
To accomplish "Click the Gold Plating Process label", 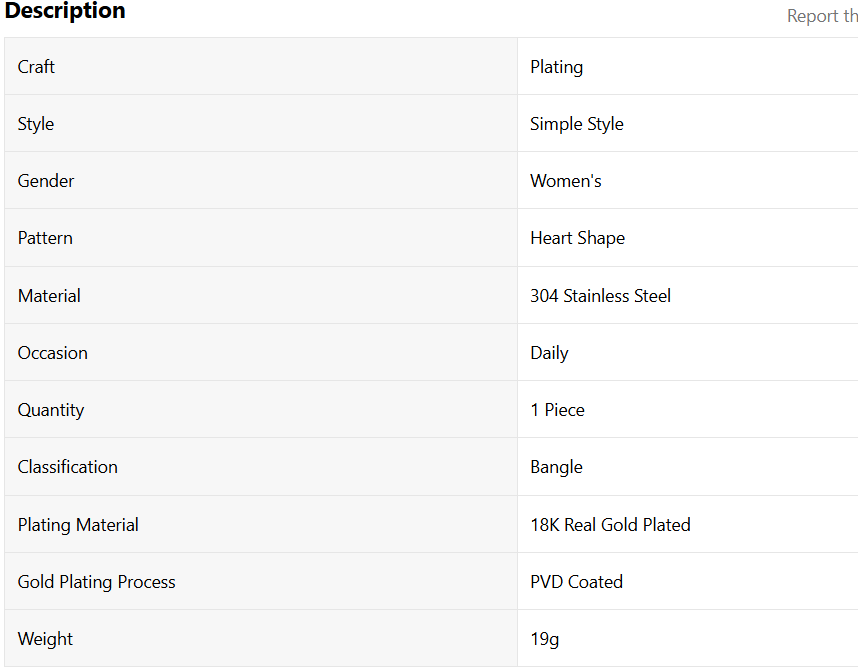I will [96, 582].
